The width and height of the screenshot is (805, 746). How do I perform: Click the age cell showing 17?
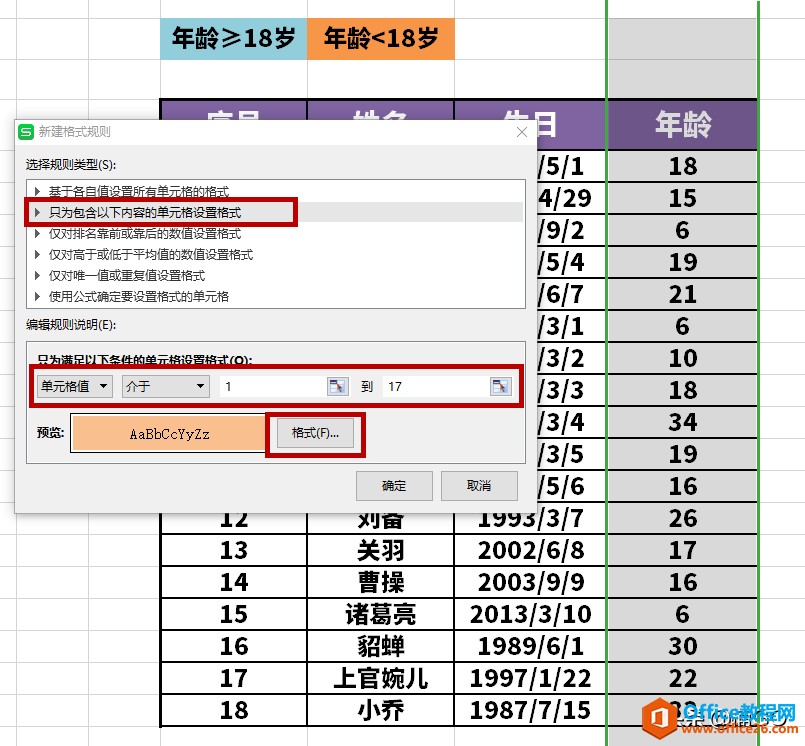click(x=682, y=550)
